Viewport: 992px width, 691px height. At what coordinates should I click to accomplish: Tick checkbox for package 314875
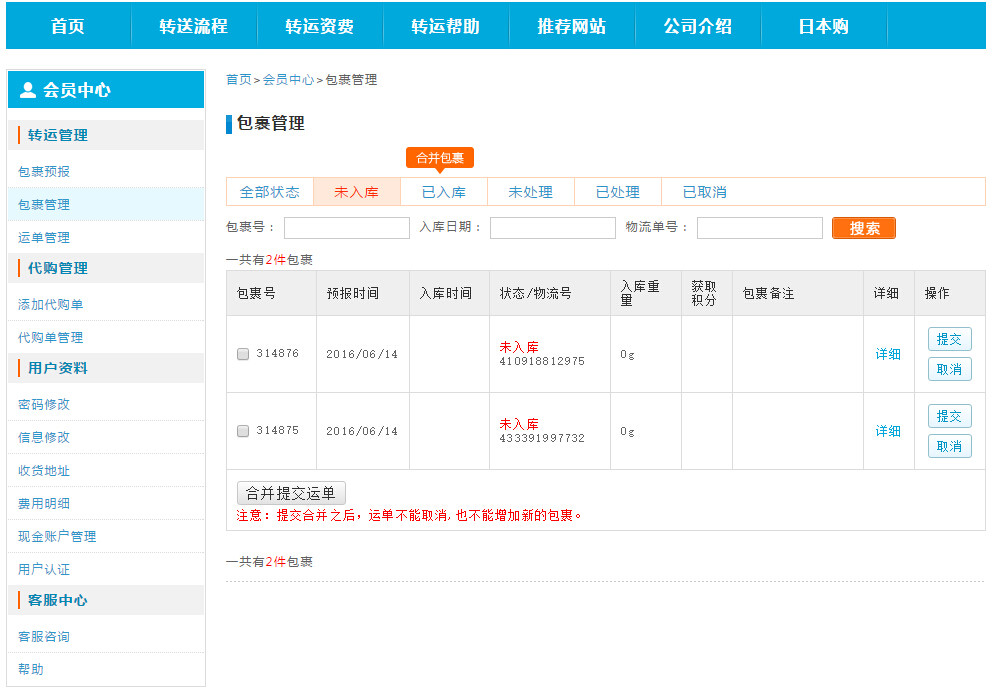pos(243,431)
